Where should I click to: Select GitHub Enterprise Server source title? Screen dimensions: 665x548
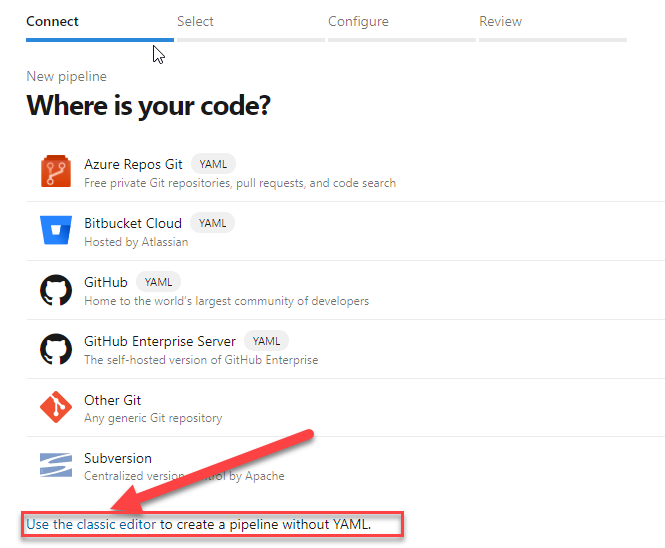pos(159,341)
